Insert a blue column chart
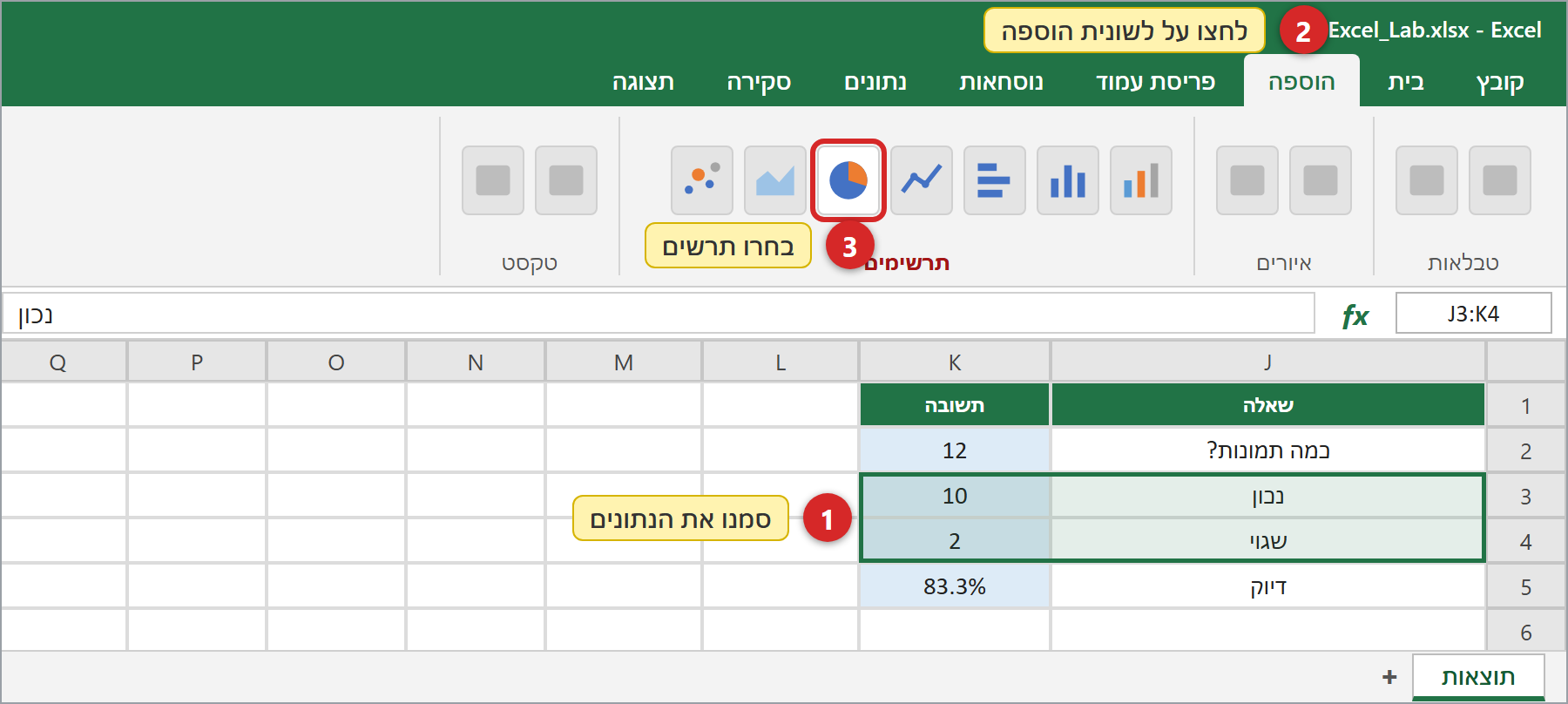 tap(1068, 180)
